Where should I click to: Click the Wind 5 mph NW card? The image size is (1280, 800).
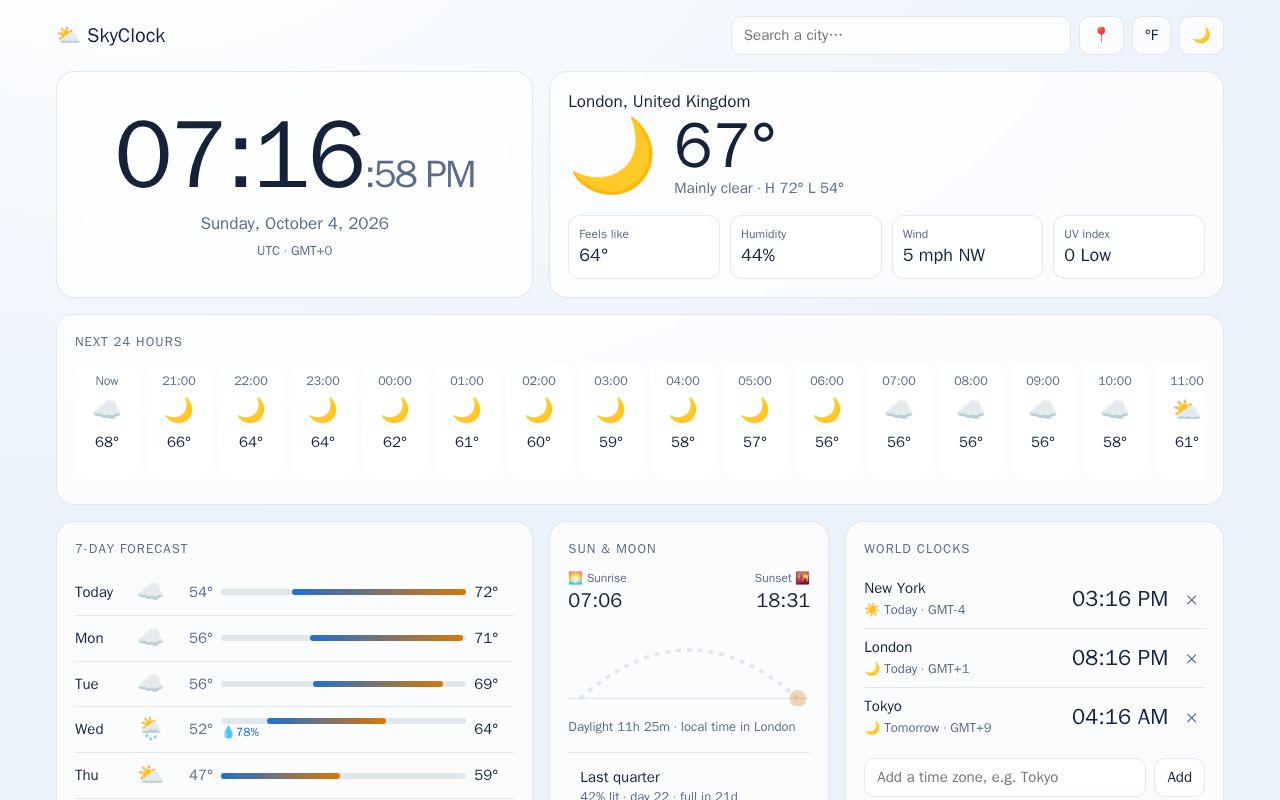click(x=967, y=247)
